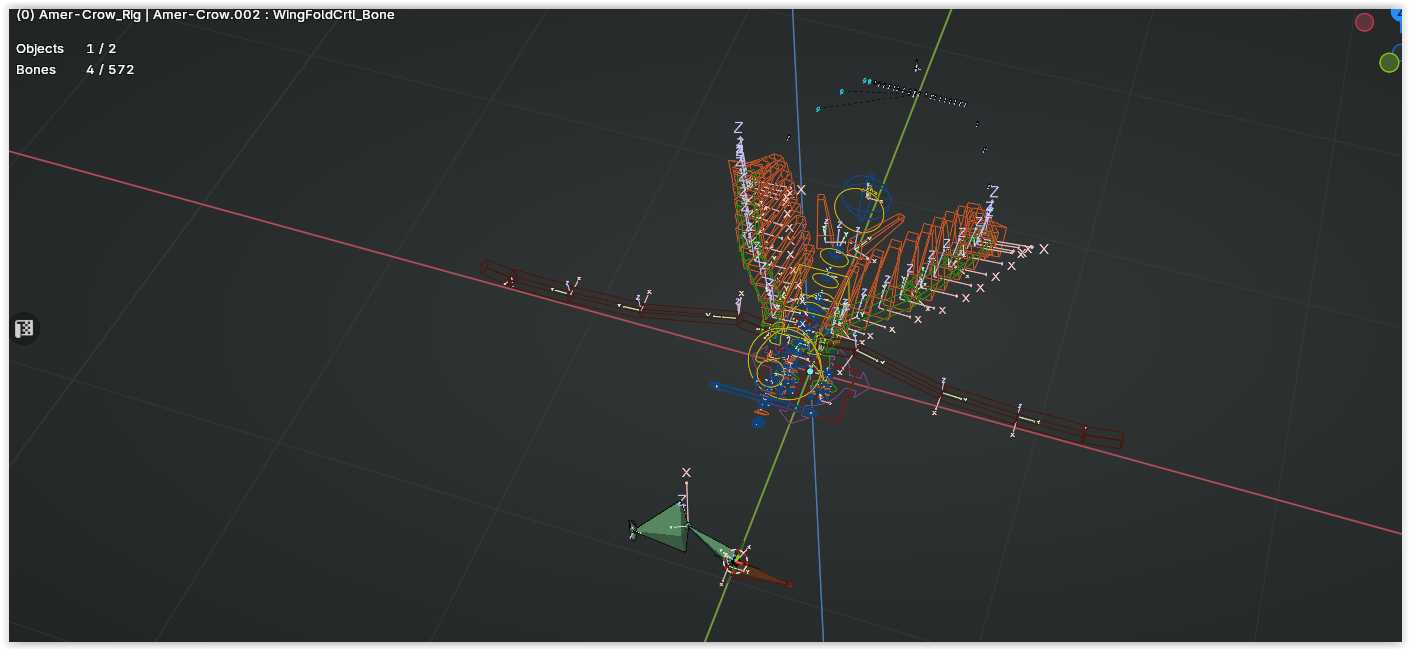
Task: Click the Amer-Crow_Rig WingFoldCrtl_Bone header text
Action: coord(205,15)
